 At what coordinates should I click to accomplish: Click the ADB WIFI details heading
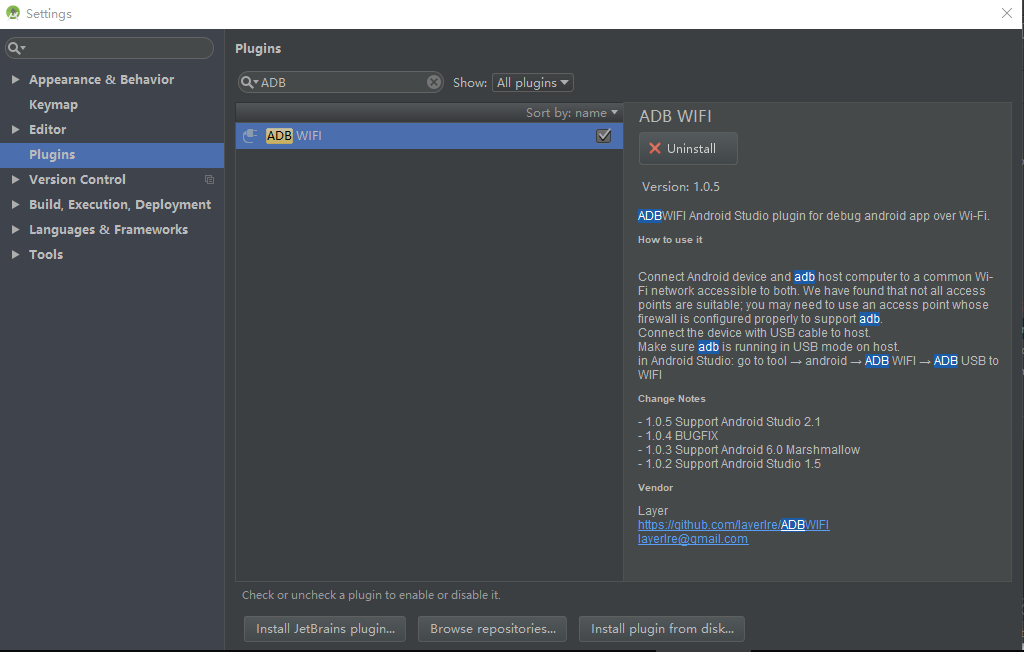point(675,116)
